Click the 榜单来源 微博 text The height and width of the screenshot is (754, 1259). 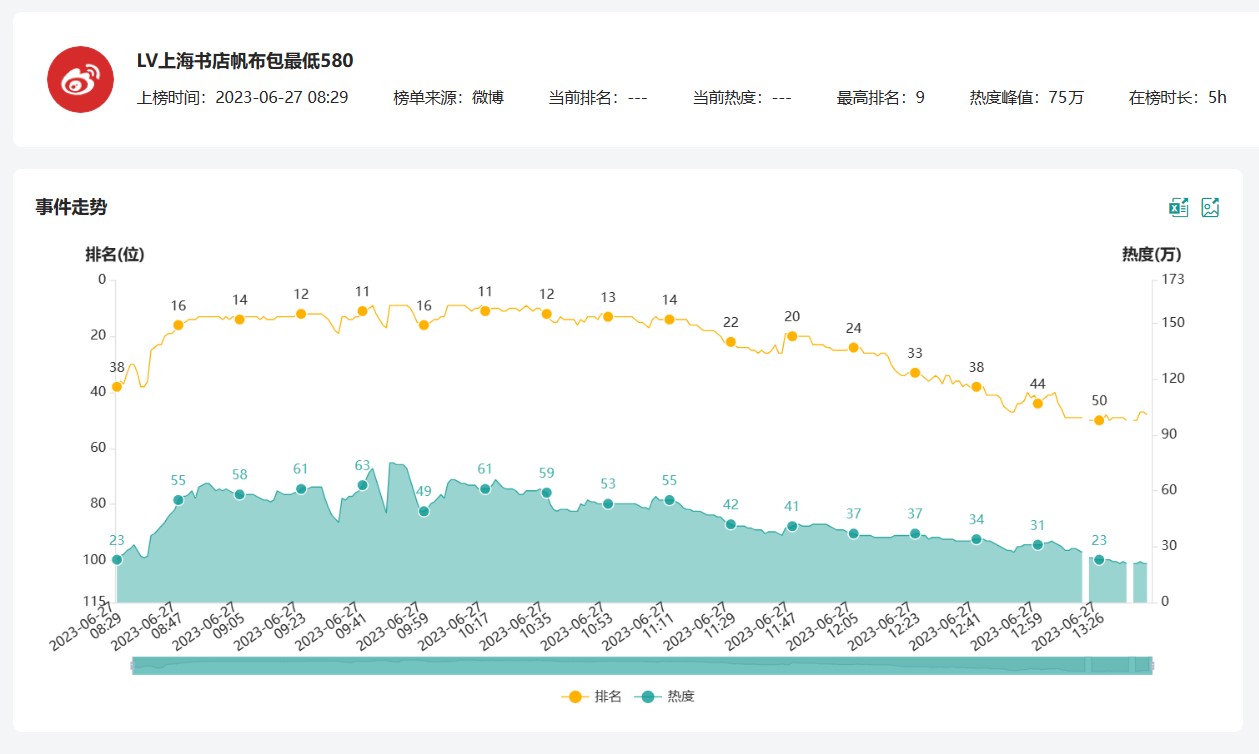(448, 98)
